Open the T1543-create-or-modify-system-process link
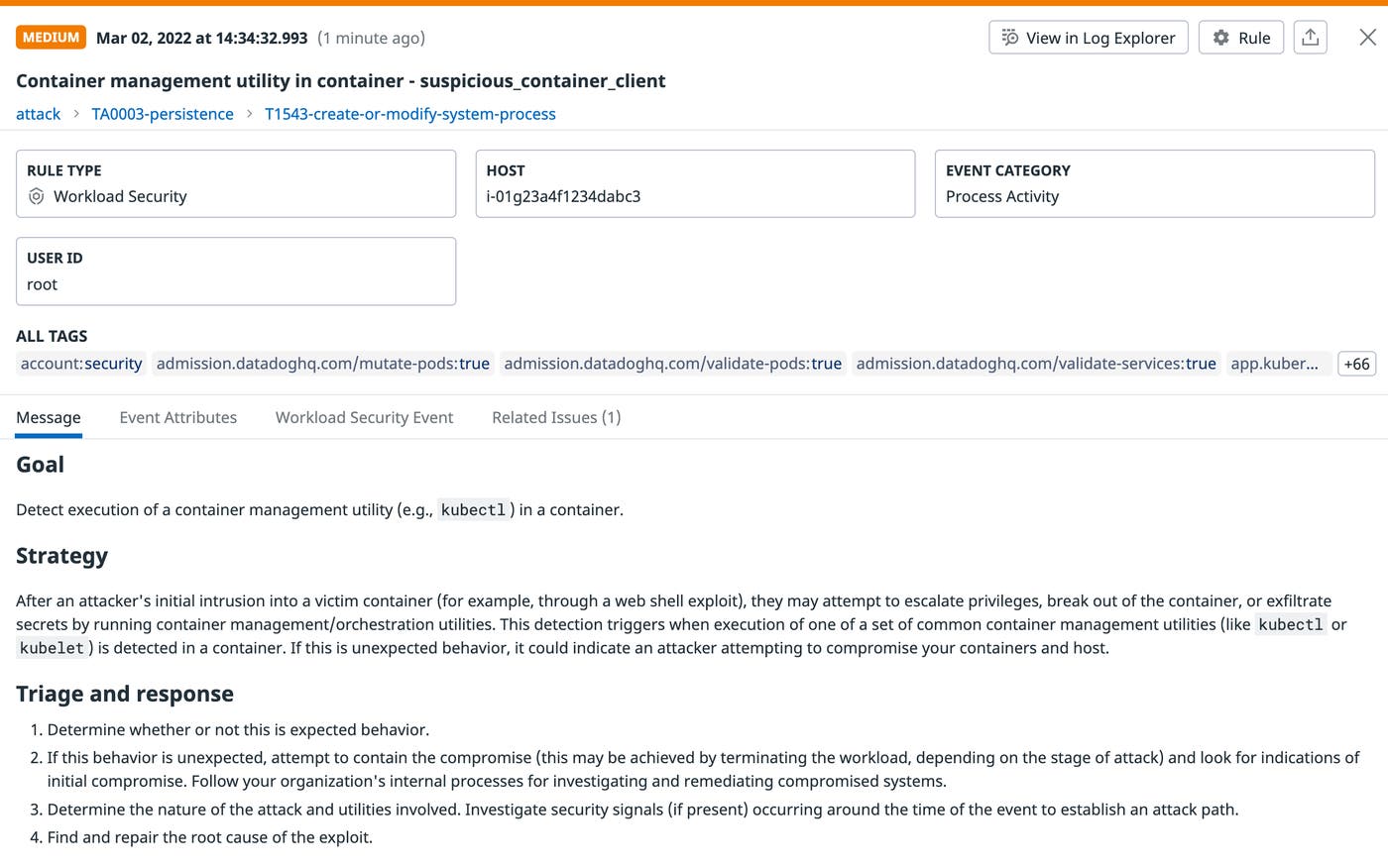The image size is (1388, 868). point(409,113)
